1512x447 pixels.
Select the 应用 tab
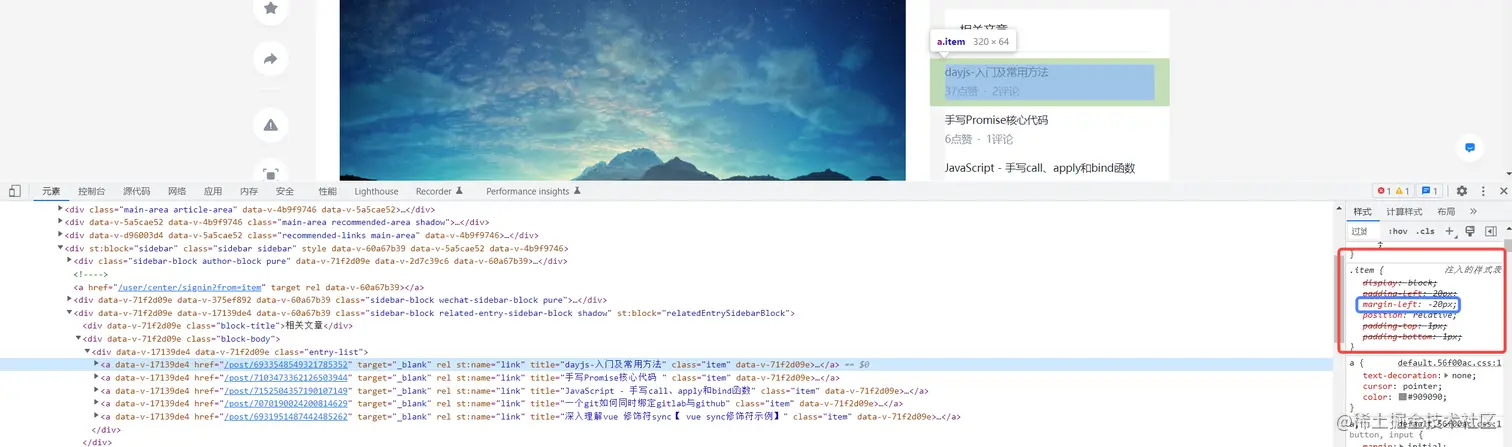tap(213, 191)
